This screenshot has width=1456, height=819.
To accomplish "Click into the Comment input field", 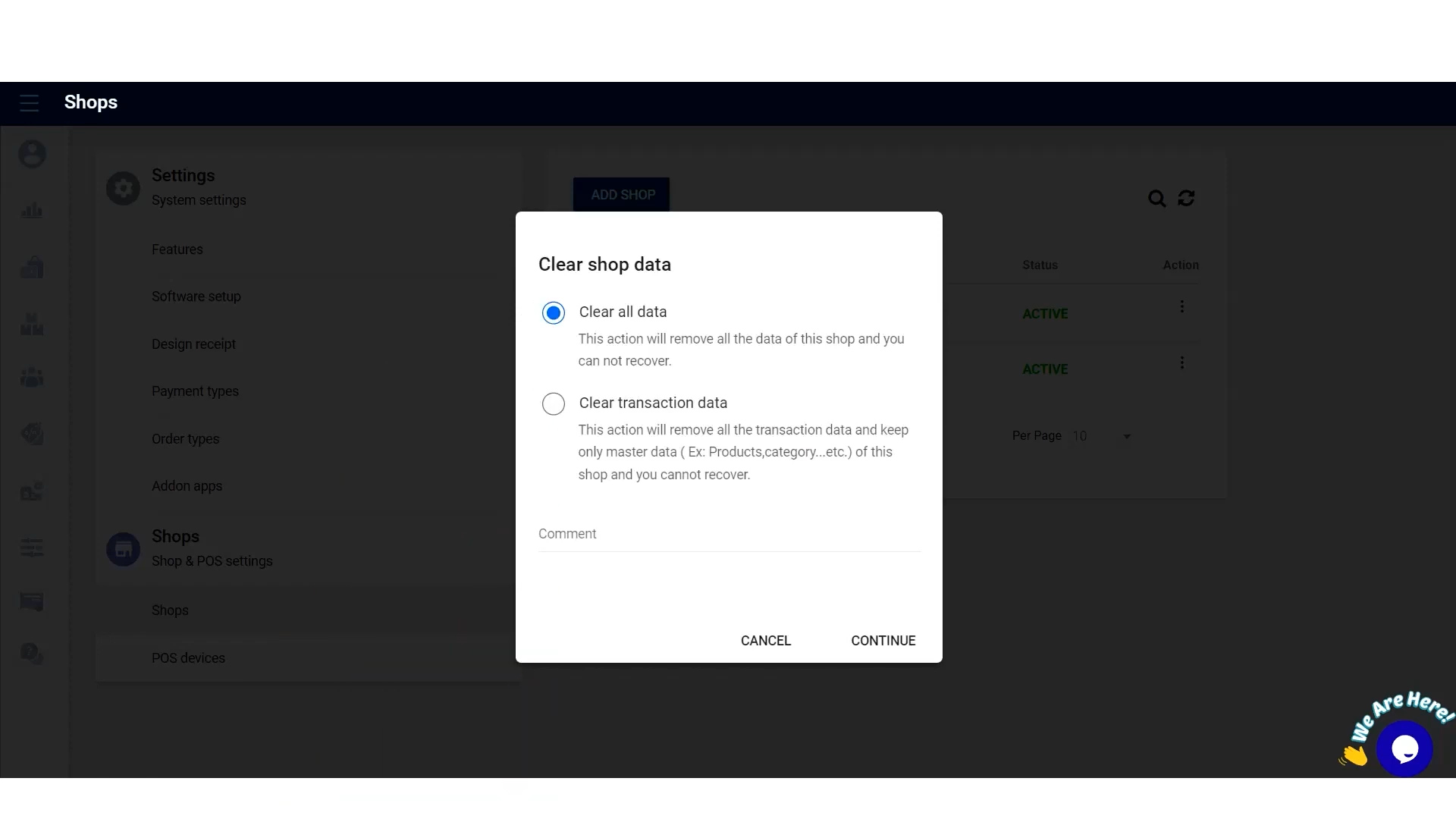I will point(728,535).
